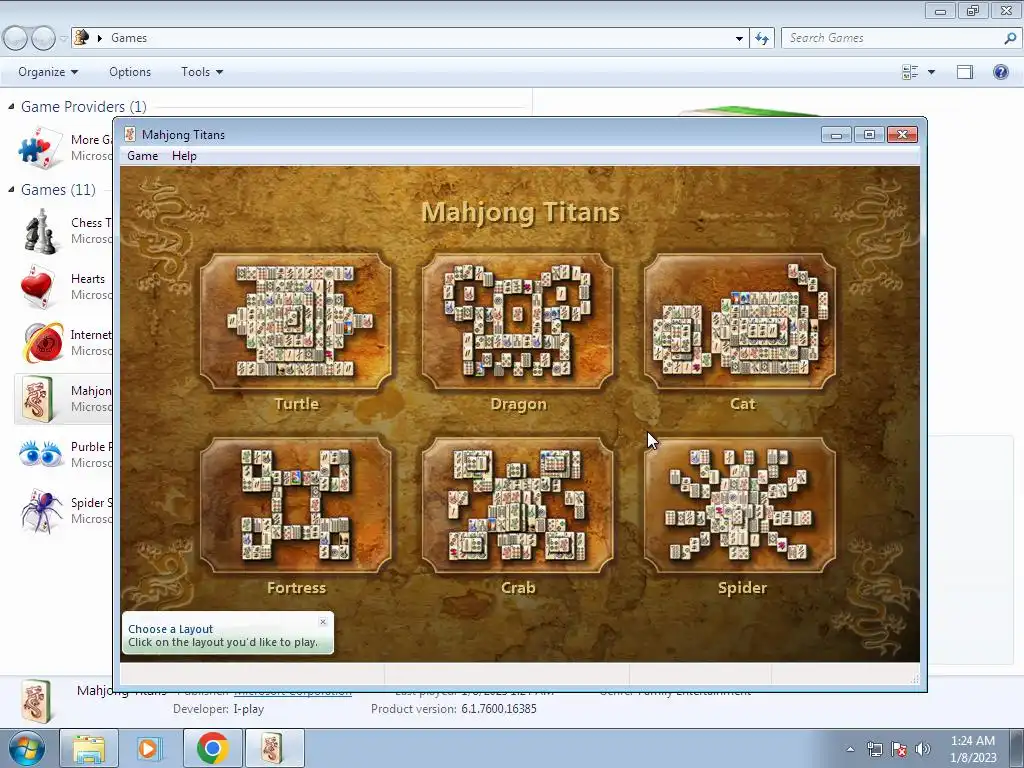Viewport: 1024px width, 768px height.
Task: Choose the Turtle layout thumbnail
Action: point(296,321)
